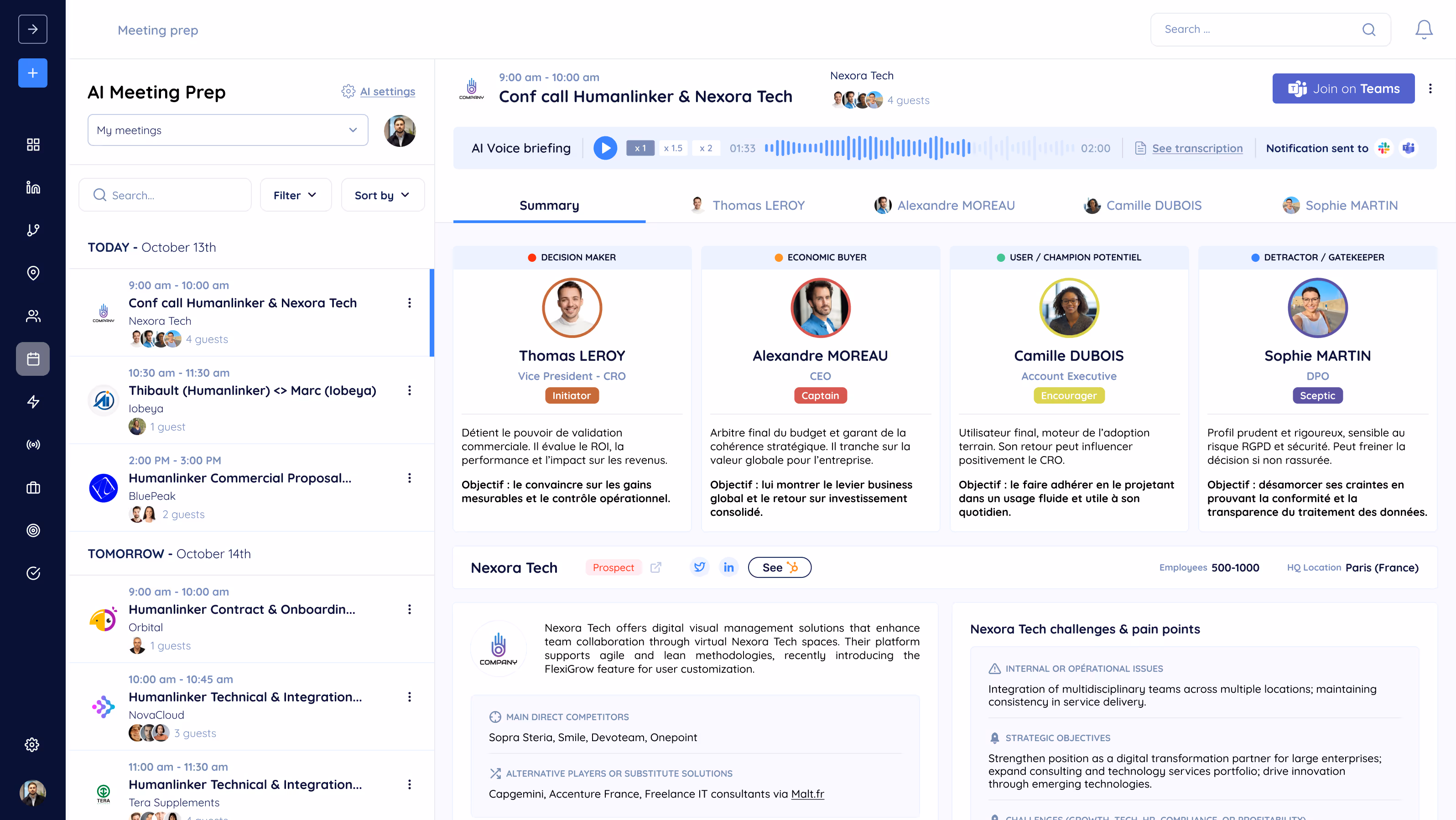Click the Join on Teams button
This screenshot has height=820, width=1456.
coord(1343,89)
